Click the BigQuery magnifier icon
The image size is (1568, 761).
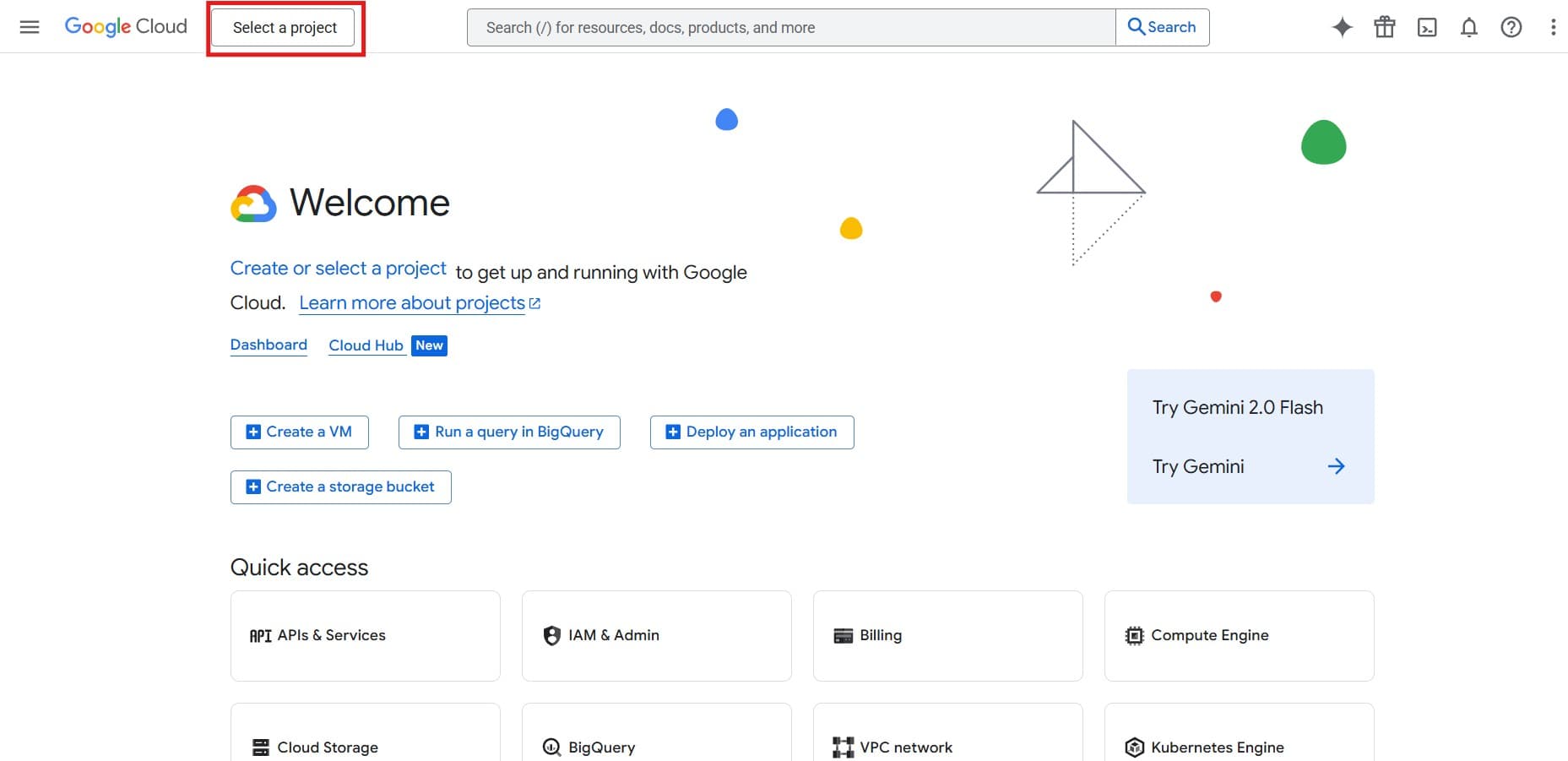pyautogui.click(x=551, y=747)
